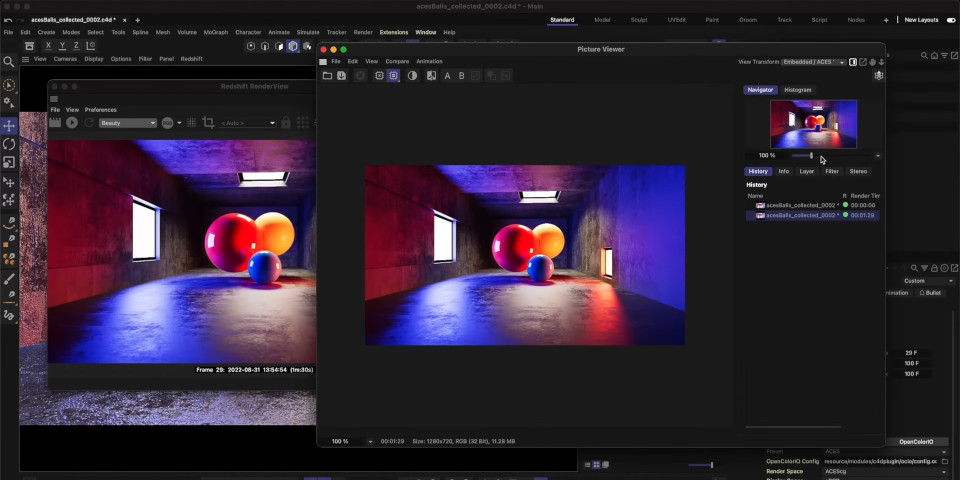Select the Move tool in left toolbar

tap(9, 126)
